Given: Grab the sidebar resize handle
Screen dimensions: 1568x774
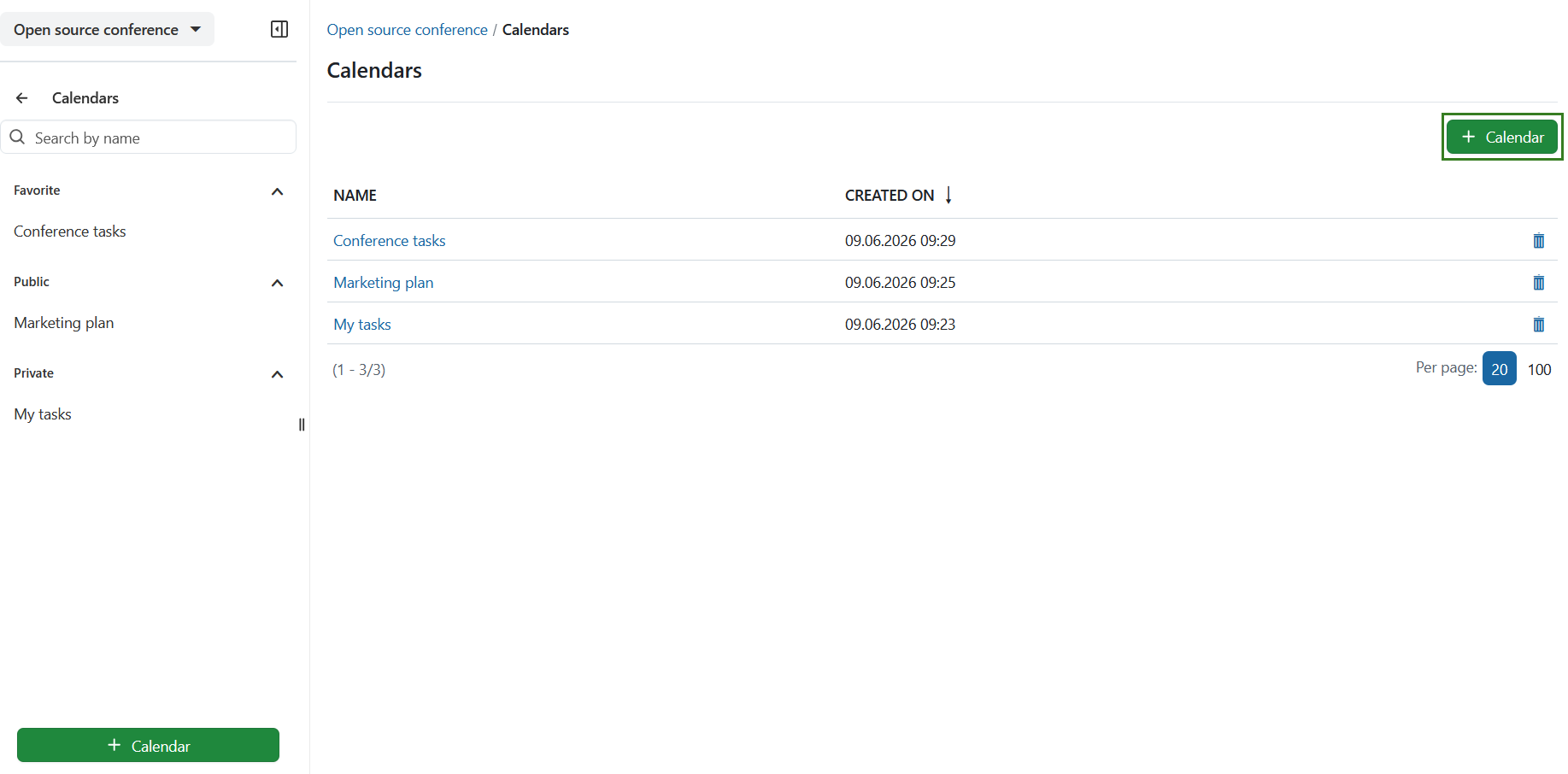Looking at the screenshot, I should 302,425.
